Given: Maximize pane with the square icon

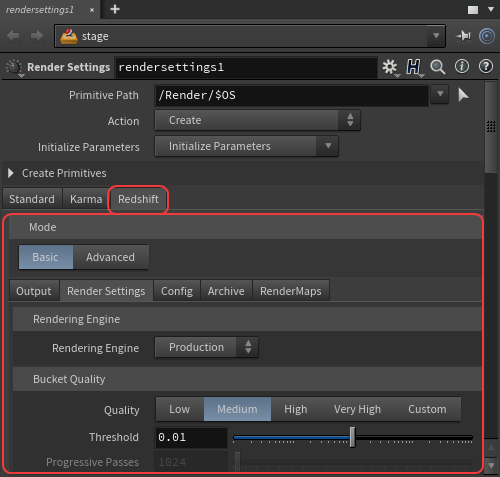Looking at the screenshot, I should (473, 10).
